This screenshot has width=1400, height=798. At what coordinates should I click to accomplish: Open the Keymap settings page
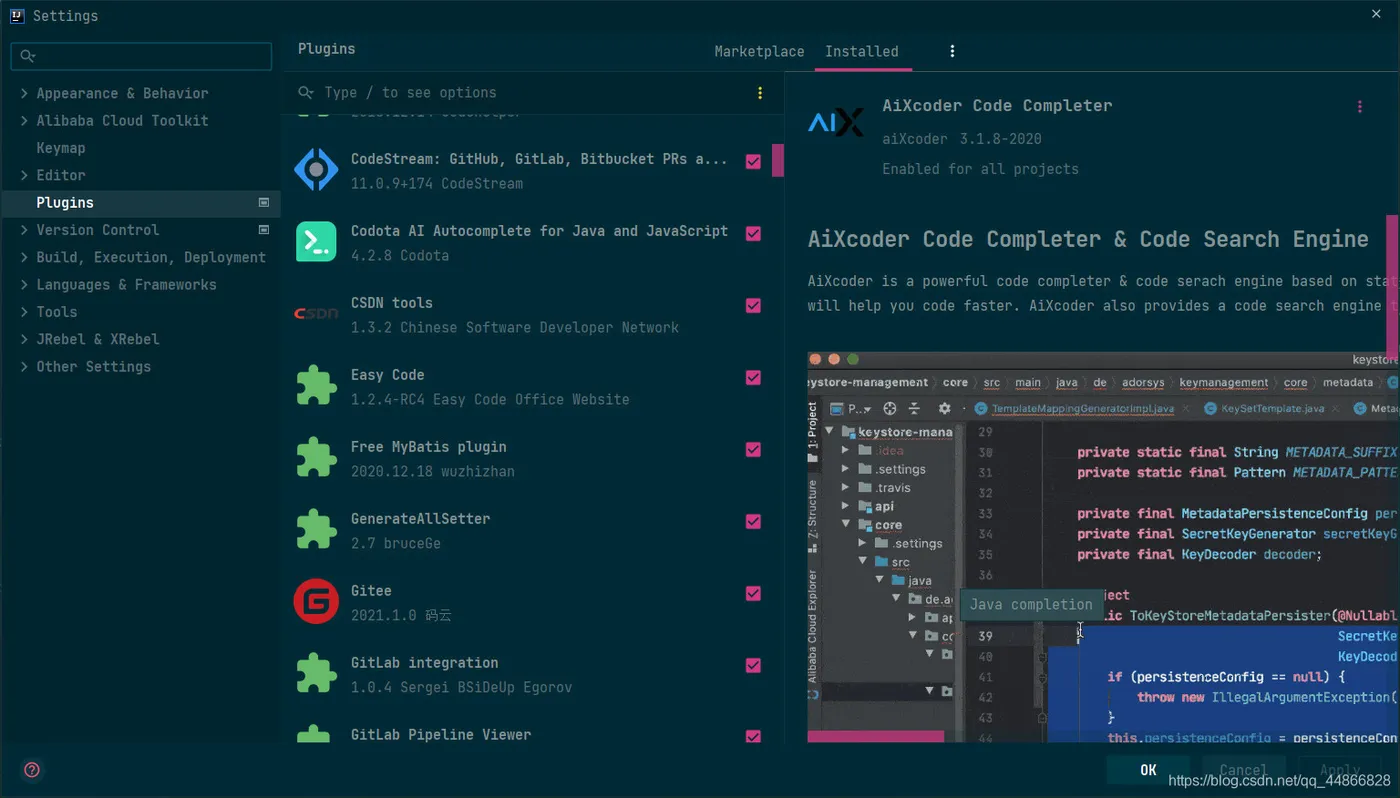tap(61, 148)
